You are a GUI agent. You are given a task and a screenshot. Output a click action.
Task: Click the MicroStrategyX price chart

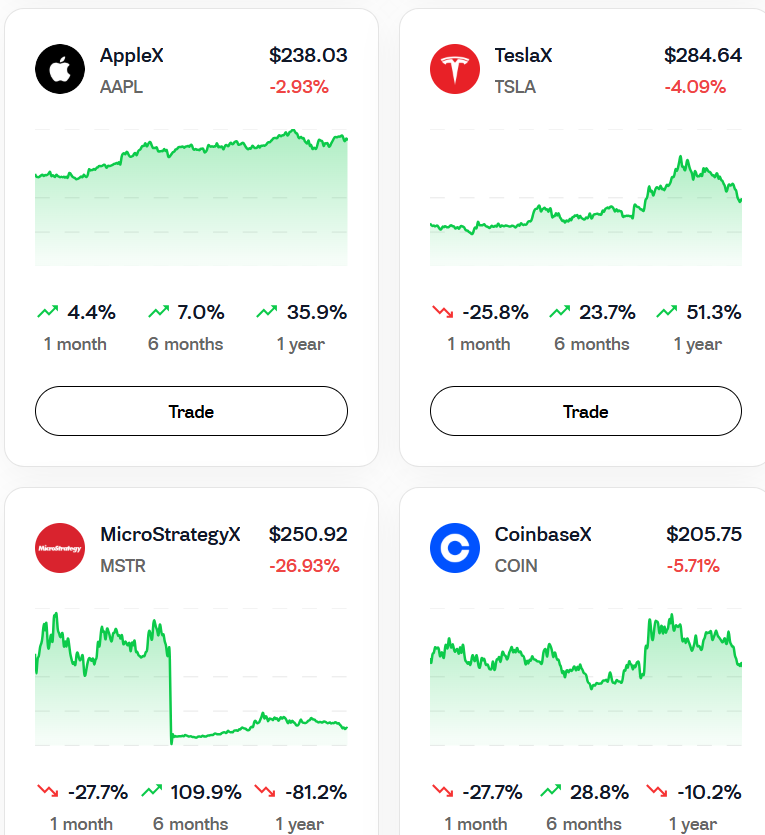[191, 678]
